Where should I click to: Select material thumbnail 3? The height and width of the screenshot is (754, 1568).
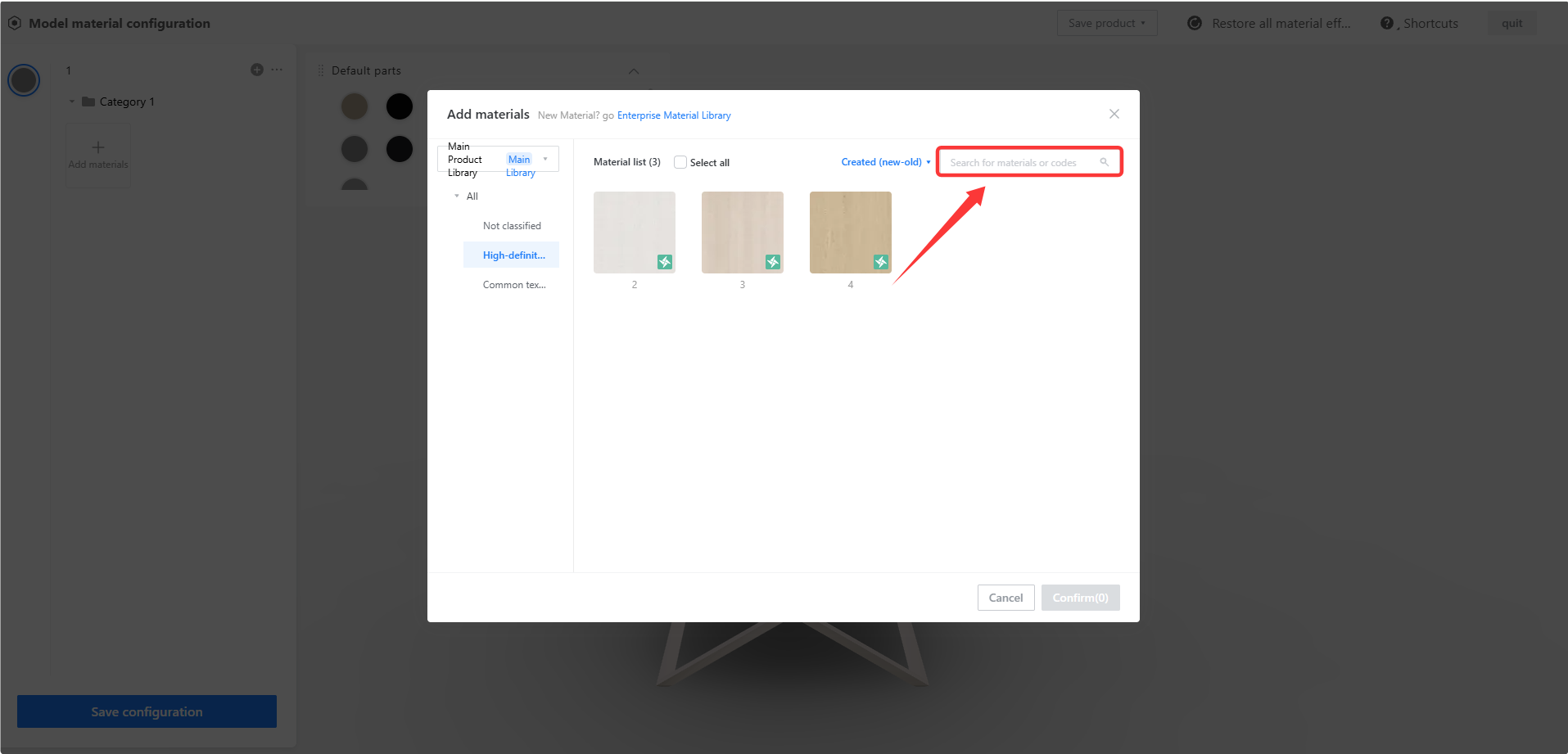(743, 233)
